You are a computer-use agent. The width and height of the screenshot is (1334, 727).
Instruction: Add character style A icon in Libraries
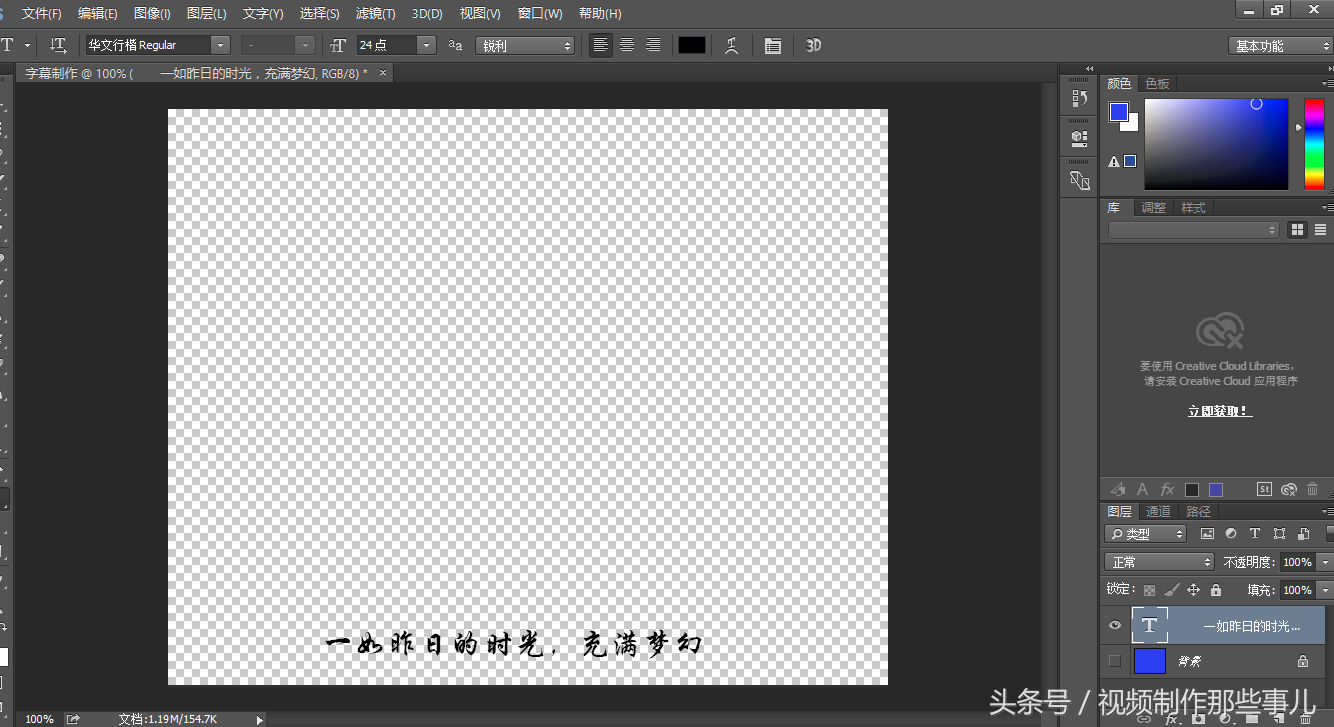[x=1142, y=489]
